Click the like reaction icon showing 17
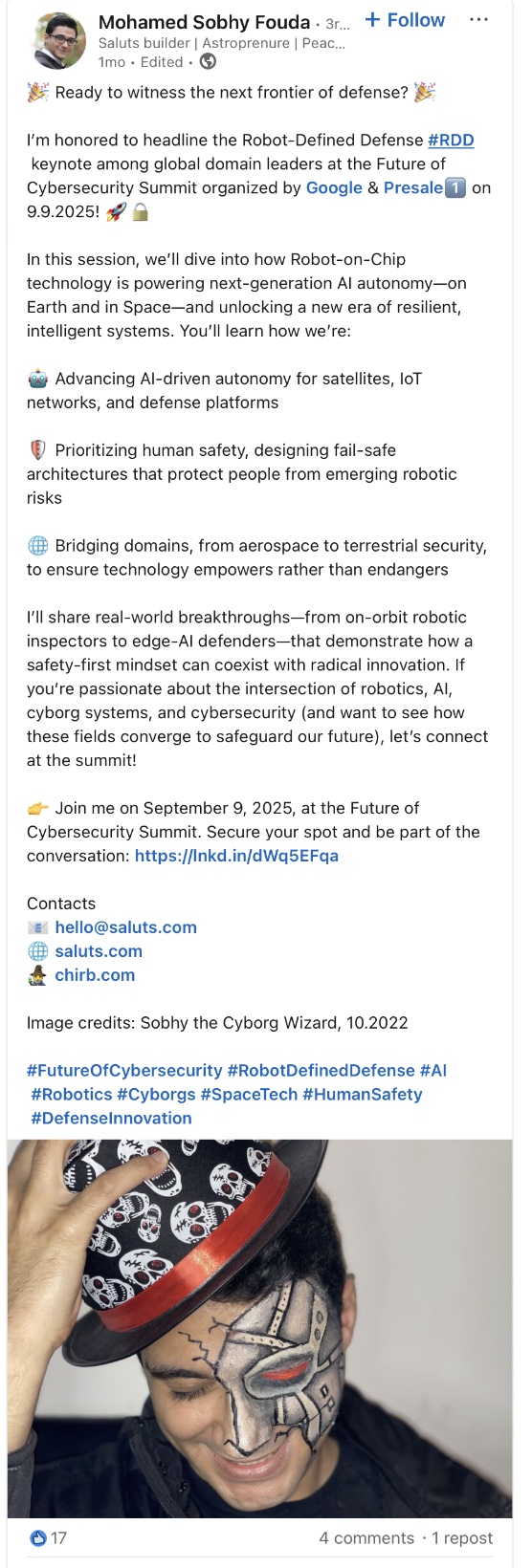The height and width of the screenshot is (1568, 532). [38, 1538]
